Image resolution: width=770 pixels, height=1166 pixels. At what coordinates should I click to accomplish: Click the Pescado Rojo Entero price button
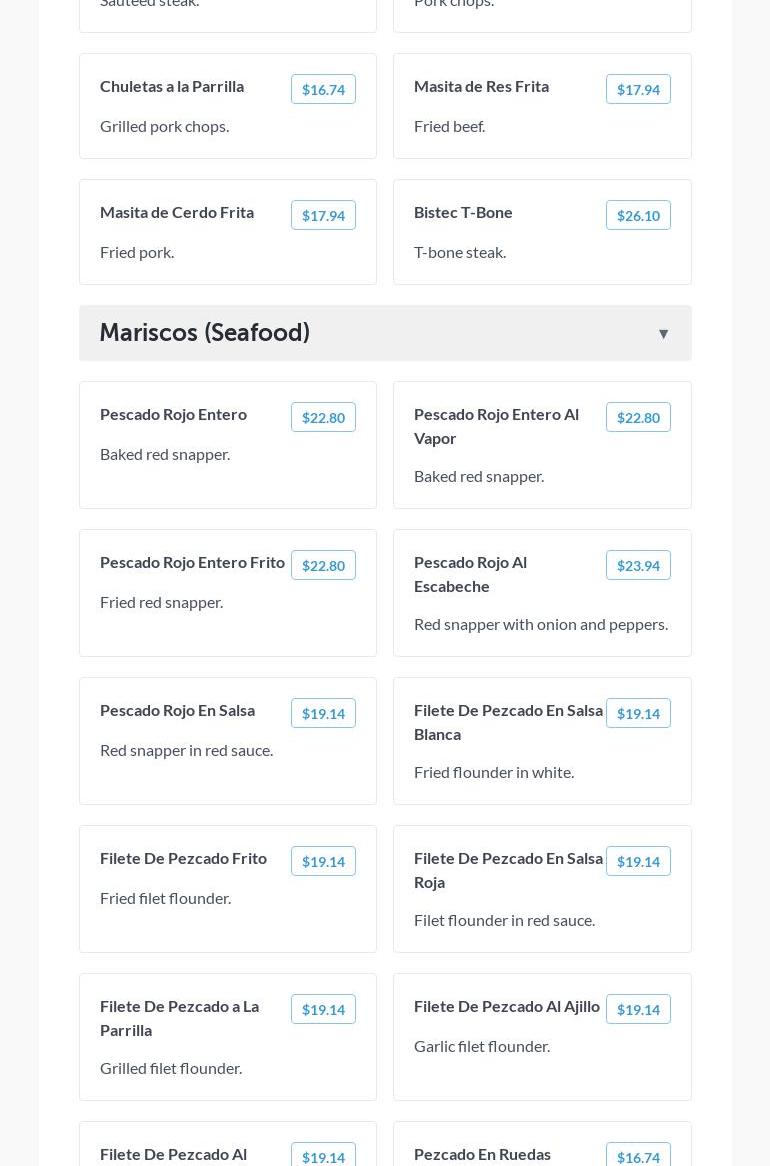323,418
